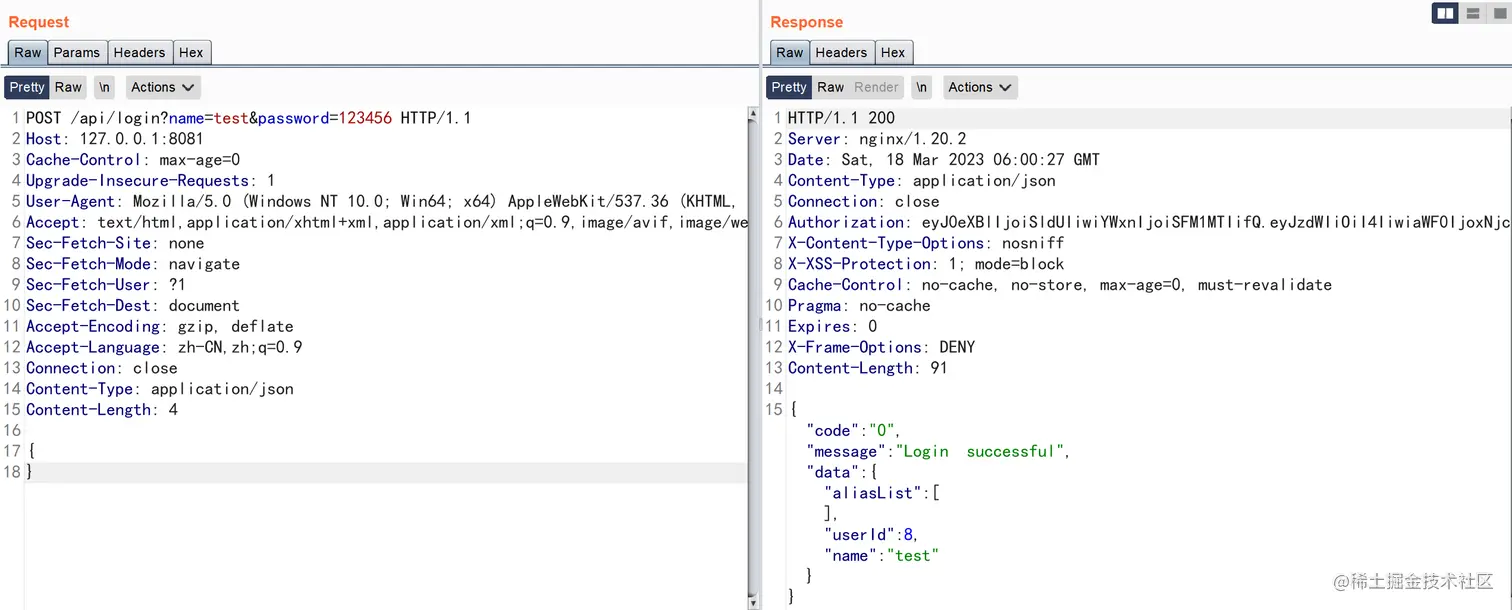The image size is (1512, 610).
Task: Click the Request editor vertical scrollbar
Action: pos(753,358)
